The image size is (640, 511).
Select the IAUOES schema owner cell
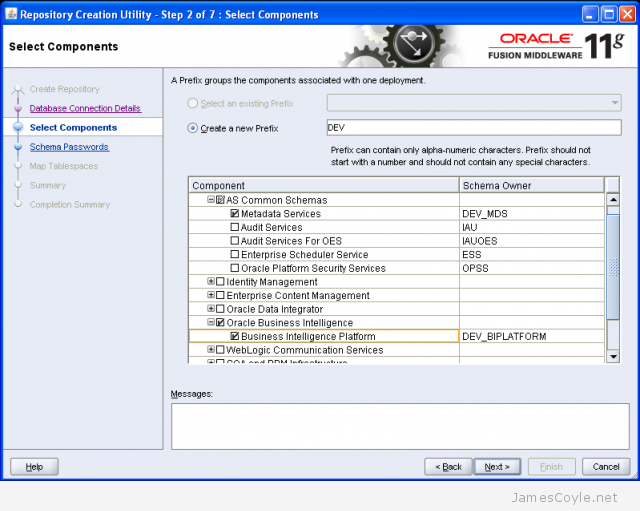pos(532,241)
